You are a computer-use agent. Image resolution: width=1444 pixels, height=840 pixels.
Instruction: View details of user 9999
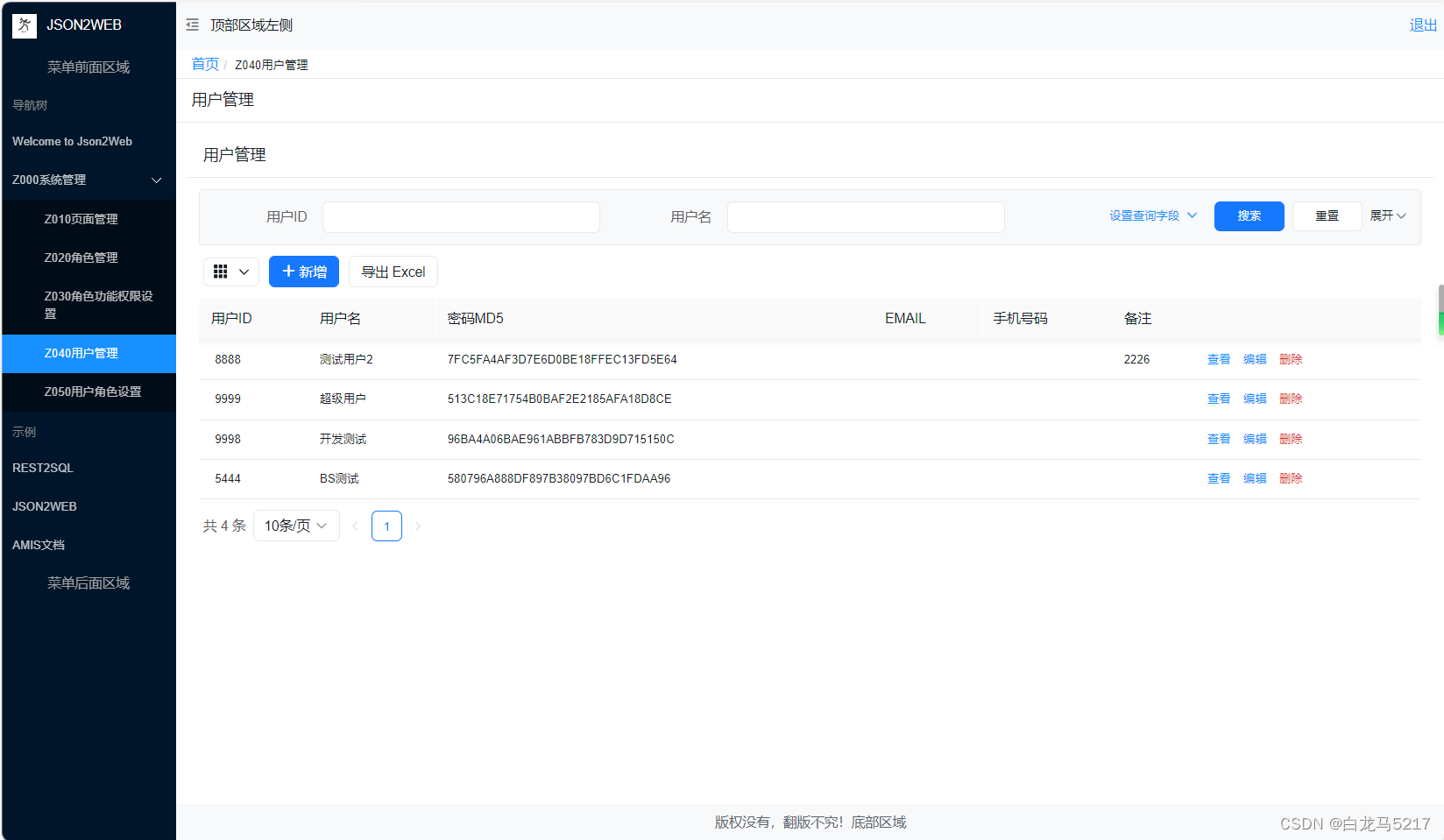pos(1219,399)
